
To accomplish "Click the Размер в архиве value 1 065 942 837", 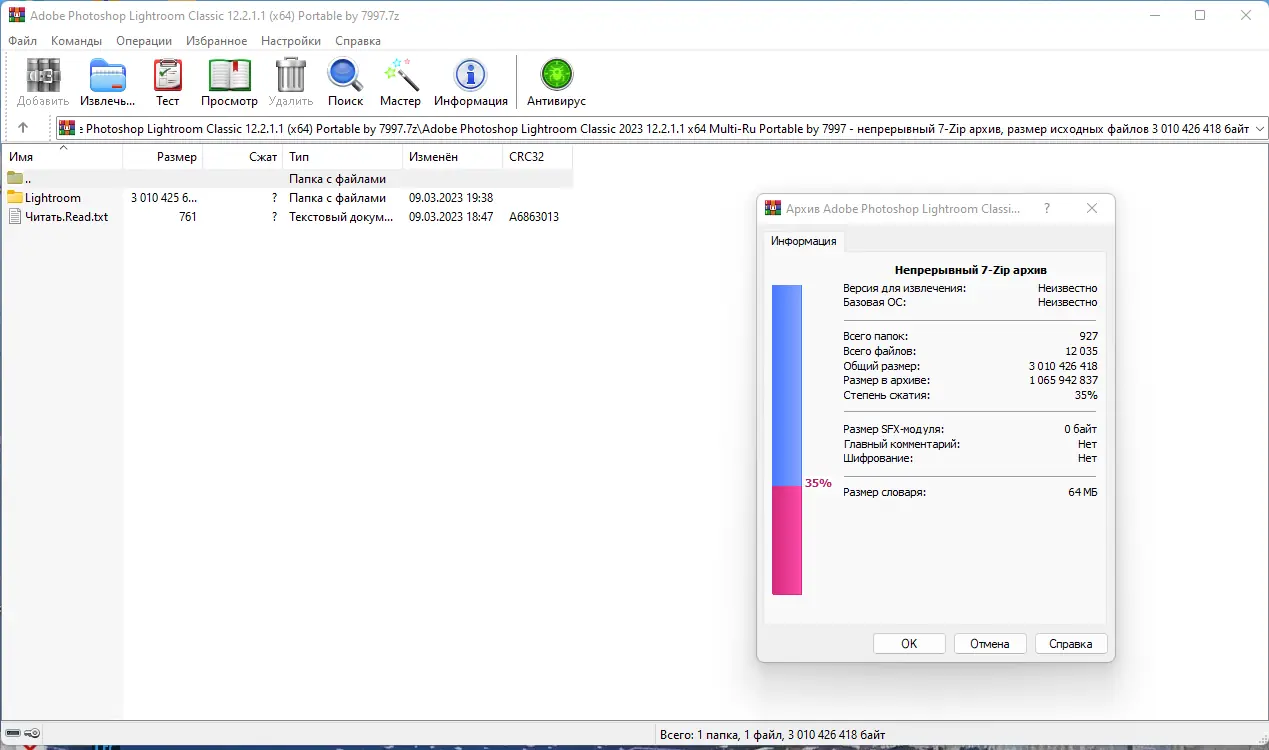I will (1063, 380).
